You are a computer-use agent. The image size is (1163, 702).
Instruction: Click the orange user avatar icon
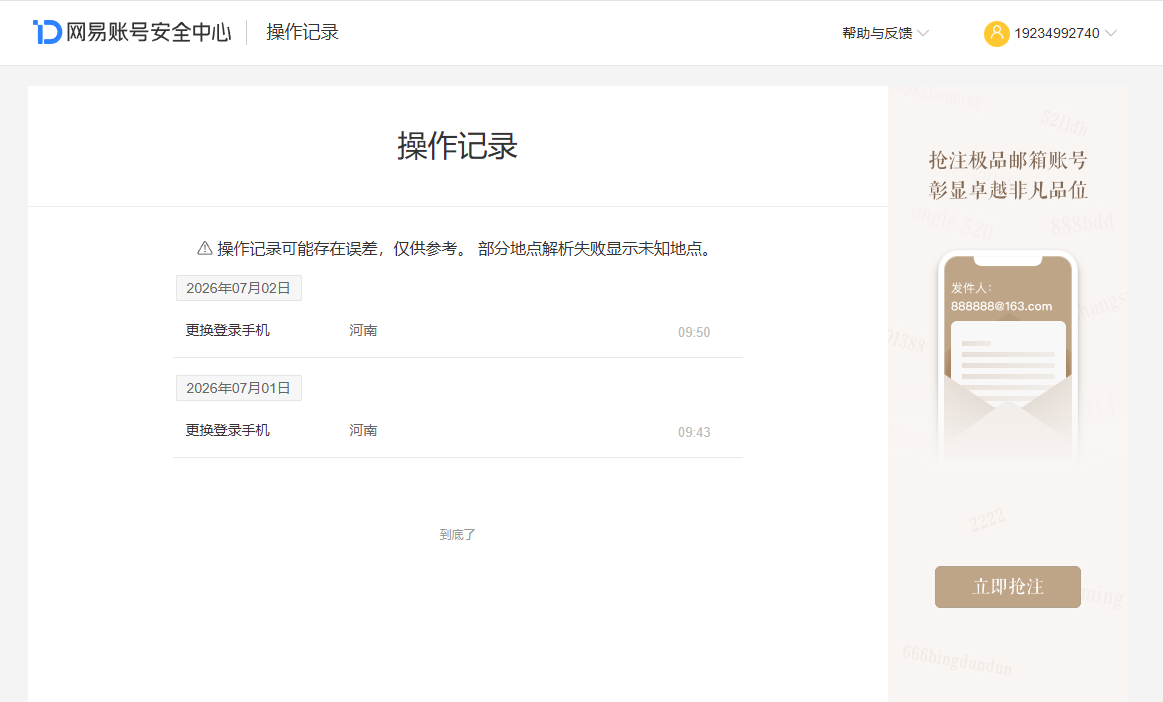[x=996, y=33]
